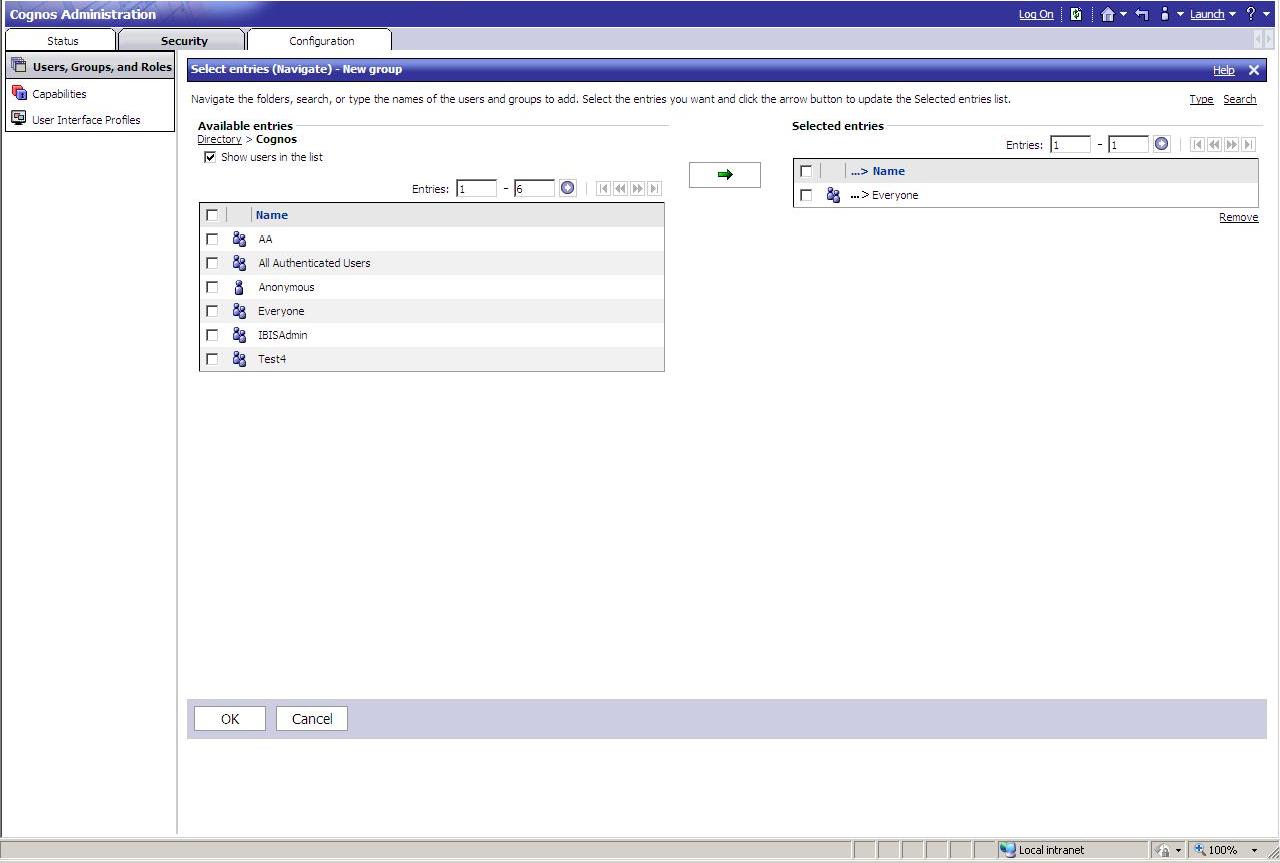
Task: Toggle the 'Show users in the list' checkbox
Action: coord(210,156)
